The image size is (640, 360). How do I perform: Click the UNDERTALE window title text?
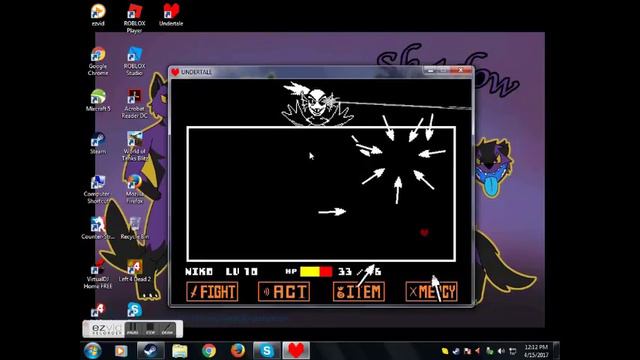tap(196, 72)
